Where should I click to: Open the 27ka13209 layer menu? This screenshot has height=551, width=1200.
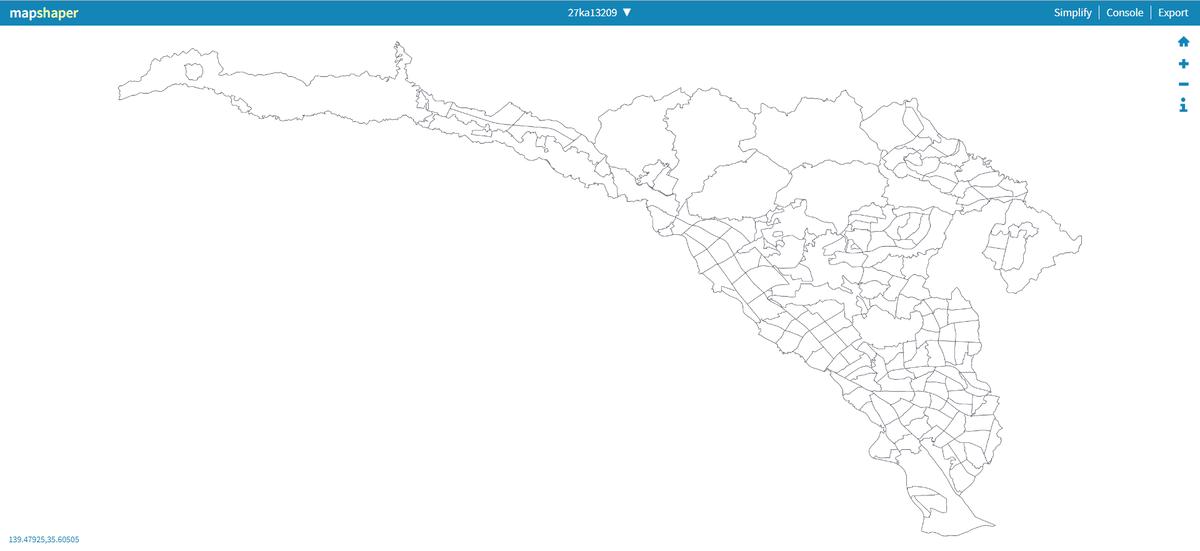[x=592, y=13]
